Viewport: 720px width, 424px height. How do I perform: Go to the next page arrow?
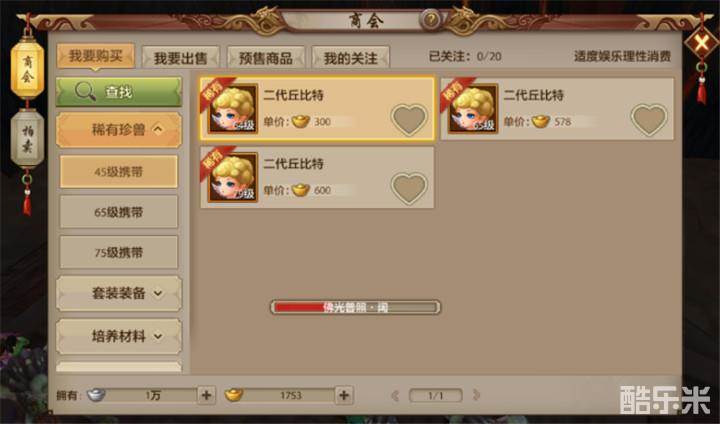point(476,395)
